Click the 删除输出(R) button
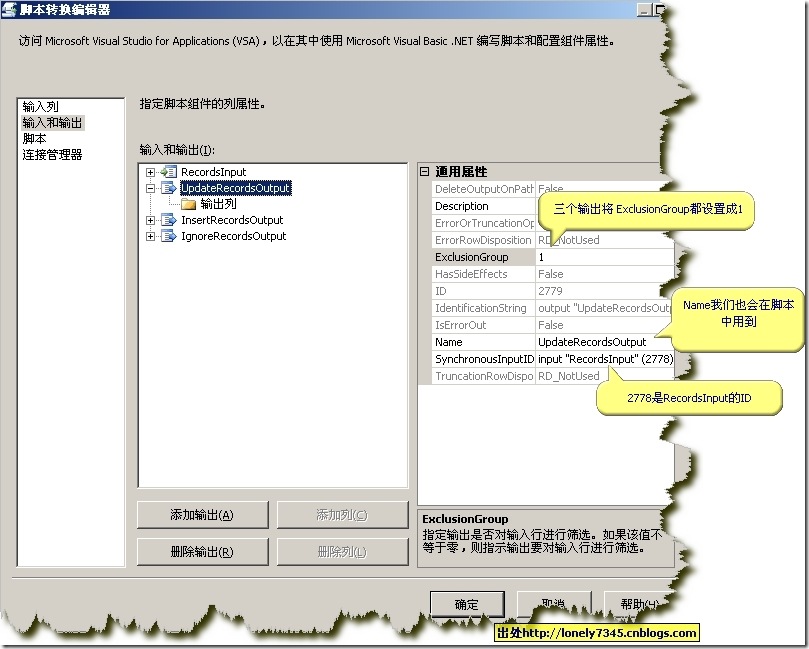Viewport: 809px width, 649px height. [x=203, y=552]
